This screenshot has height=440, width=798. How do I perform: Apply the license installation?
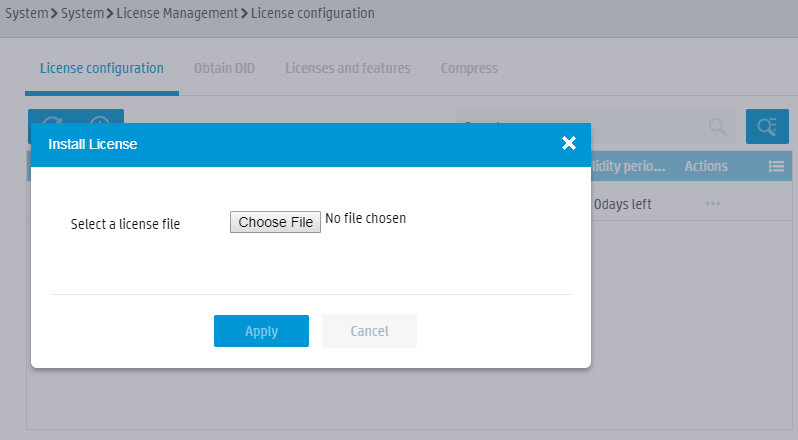click(261, 331)
